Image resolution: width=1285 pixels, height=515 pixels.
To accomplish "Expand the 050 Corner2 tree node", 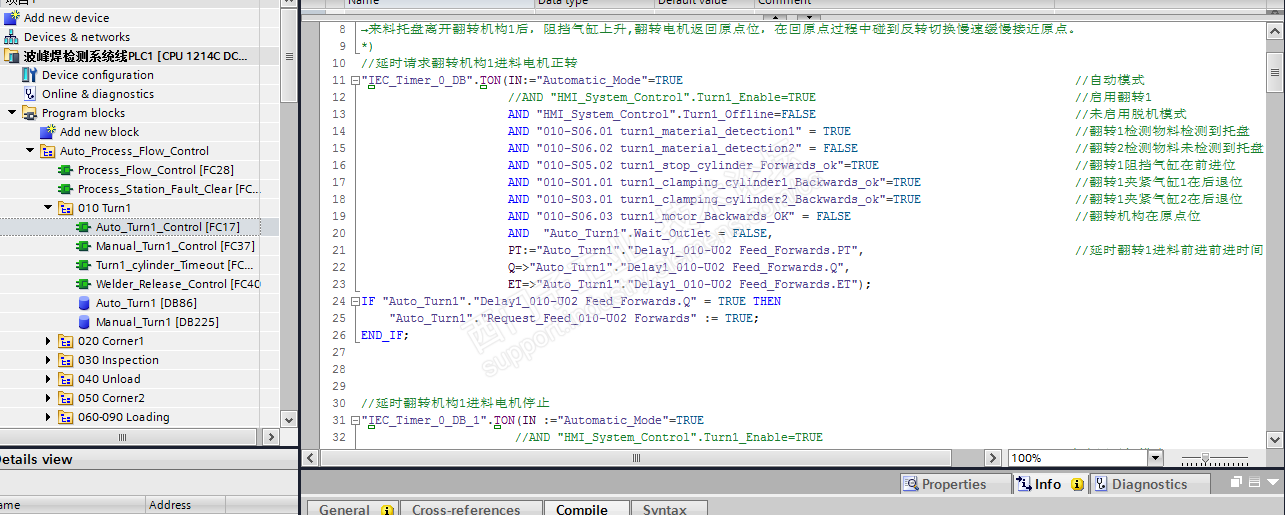I will coord(48,398).
